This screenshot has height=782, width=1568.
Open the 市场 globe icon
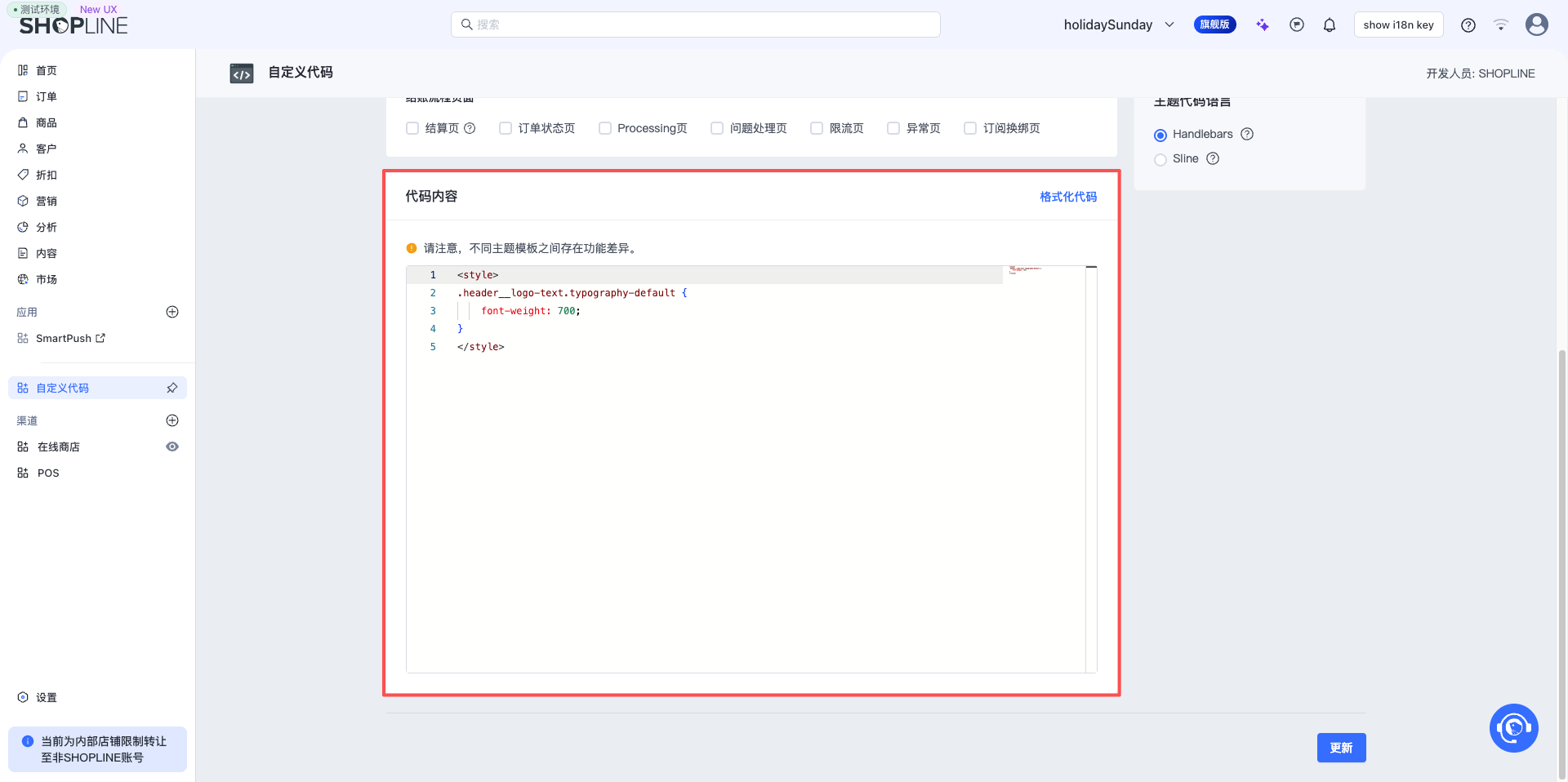tap(23, 279)
